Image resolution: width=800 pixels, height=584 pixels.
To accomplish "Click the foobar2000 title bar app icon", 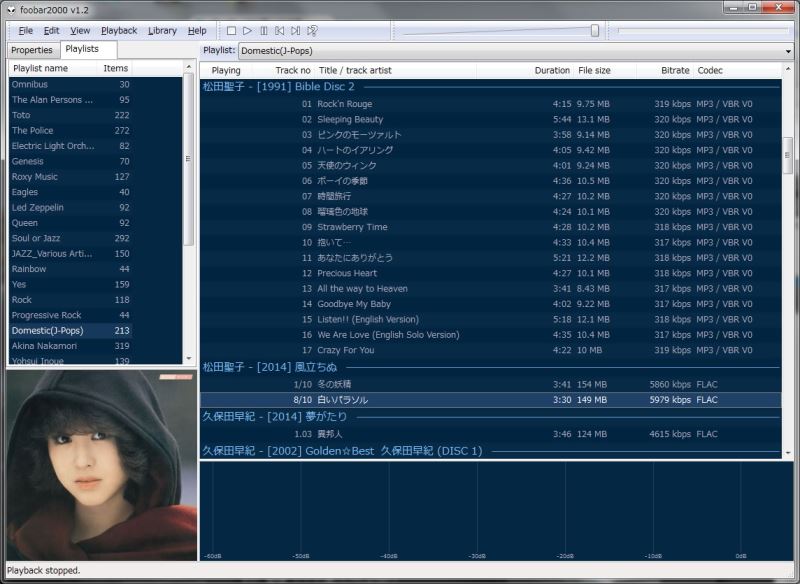I will tap(11, 10).
